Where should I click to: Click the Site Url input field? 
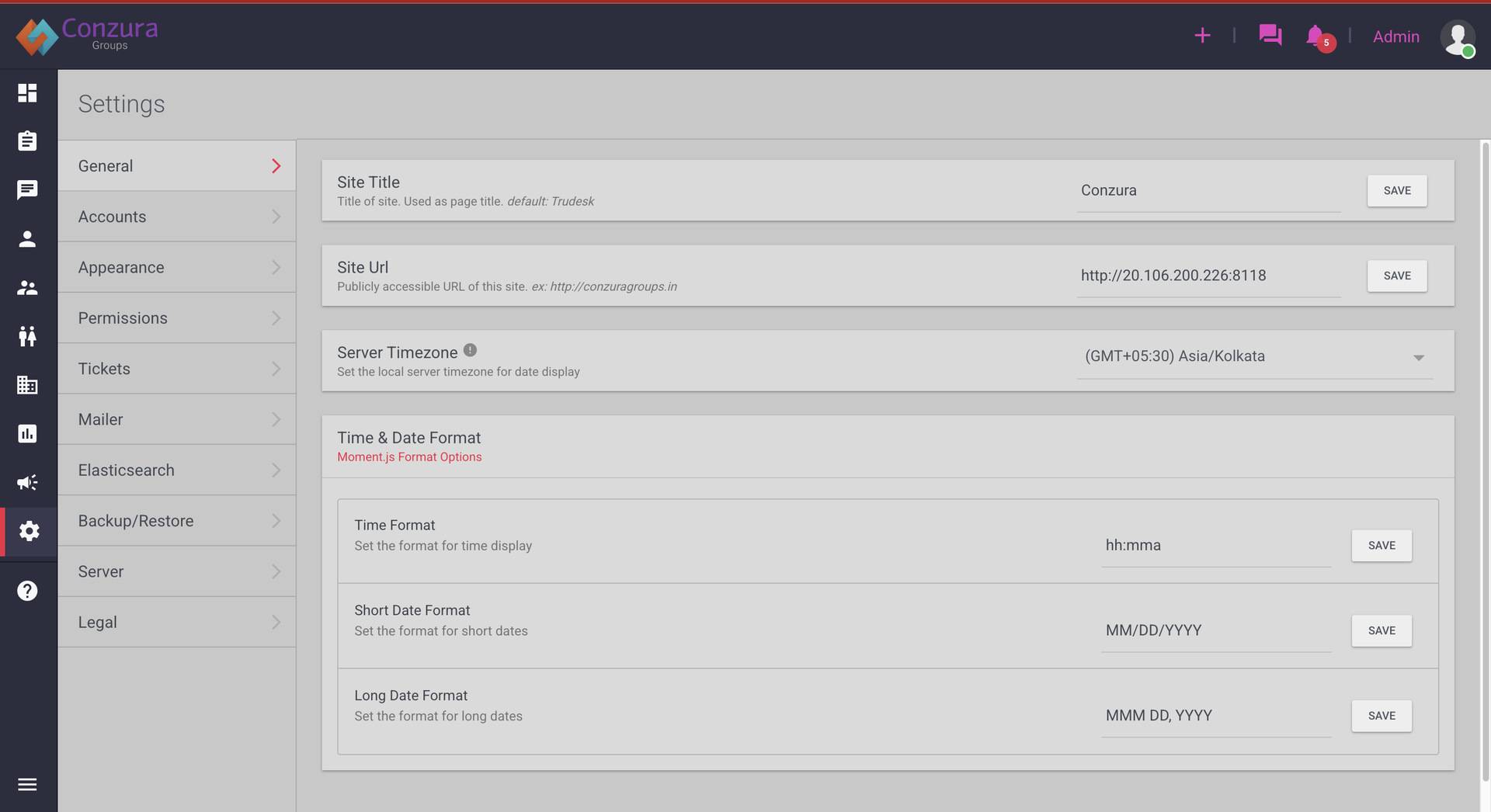tap(1208, 276)
